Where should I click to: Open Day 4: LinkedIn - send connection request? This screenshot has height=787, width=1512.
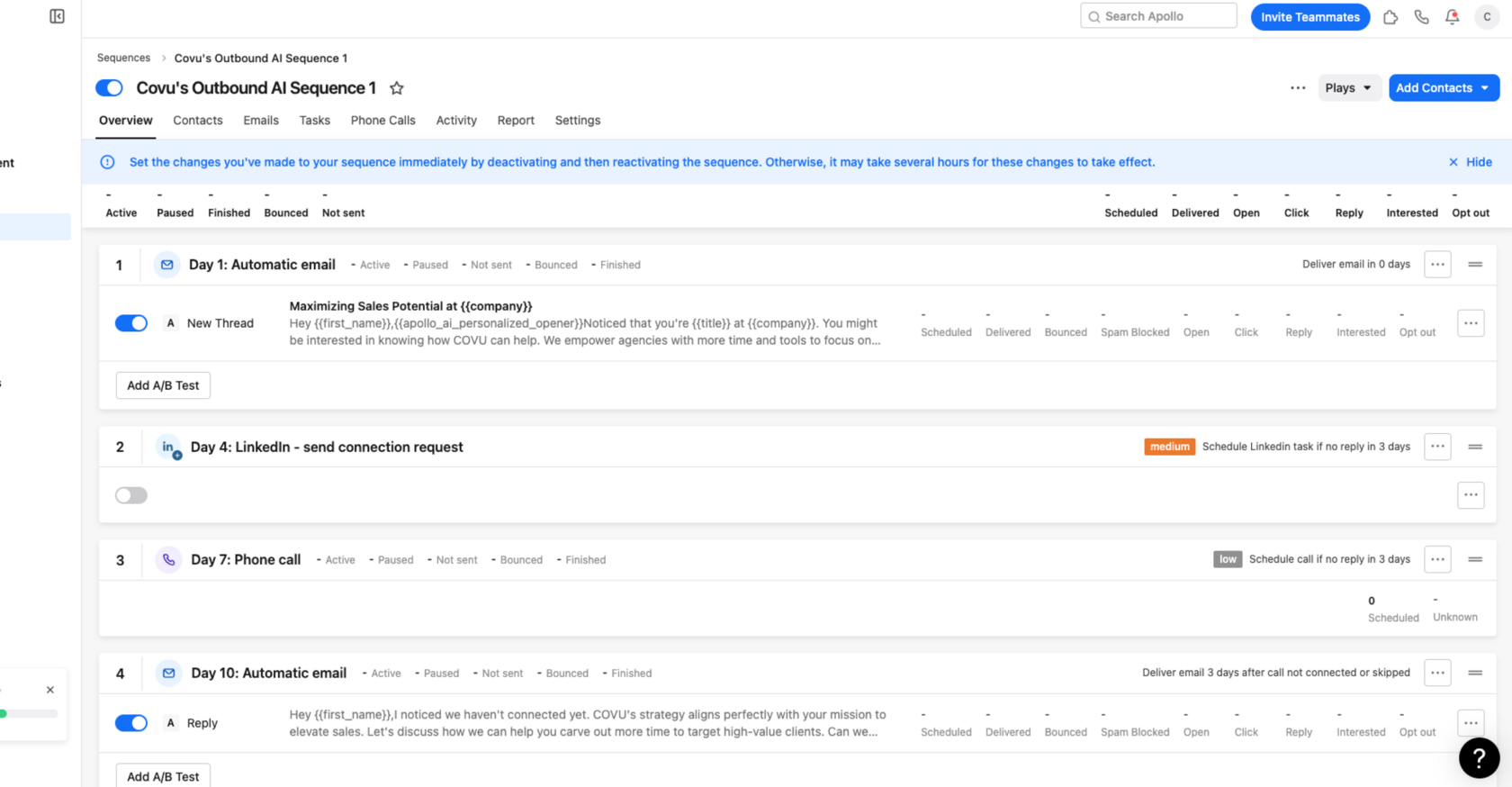tap(327, 448)
